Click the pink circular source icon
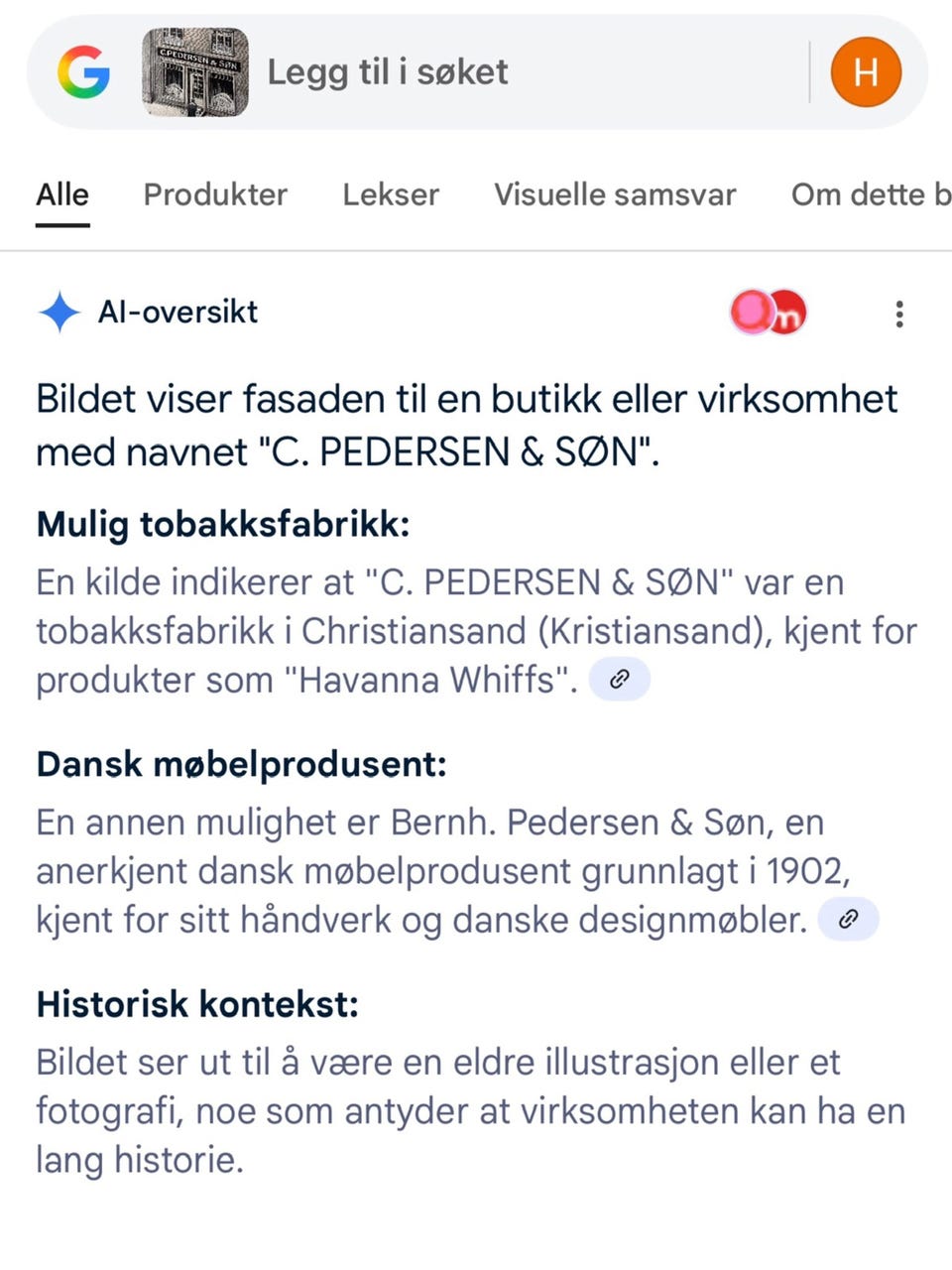 pos(753,313)
